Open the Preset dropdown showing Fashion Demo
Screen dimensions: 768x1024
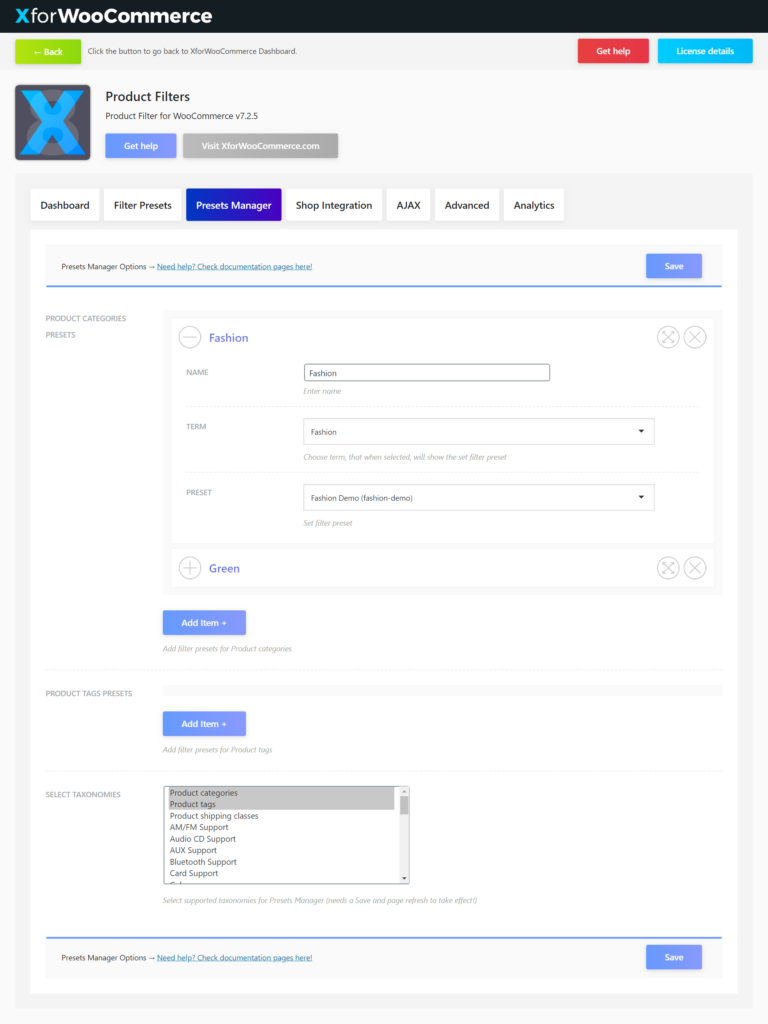click(479, 498)
